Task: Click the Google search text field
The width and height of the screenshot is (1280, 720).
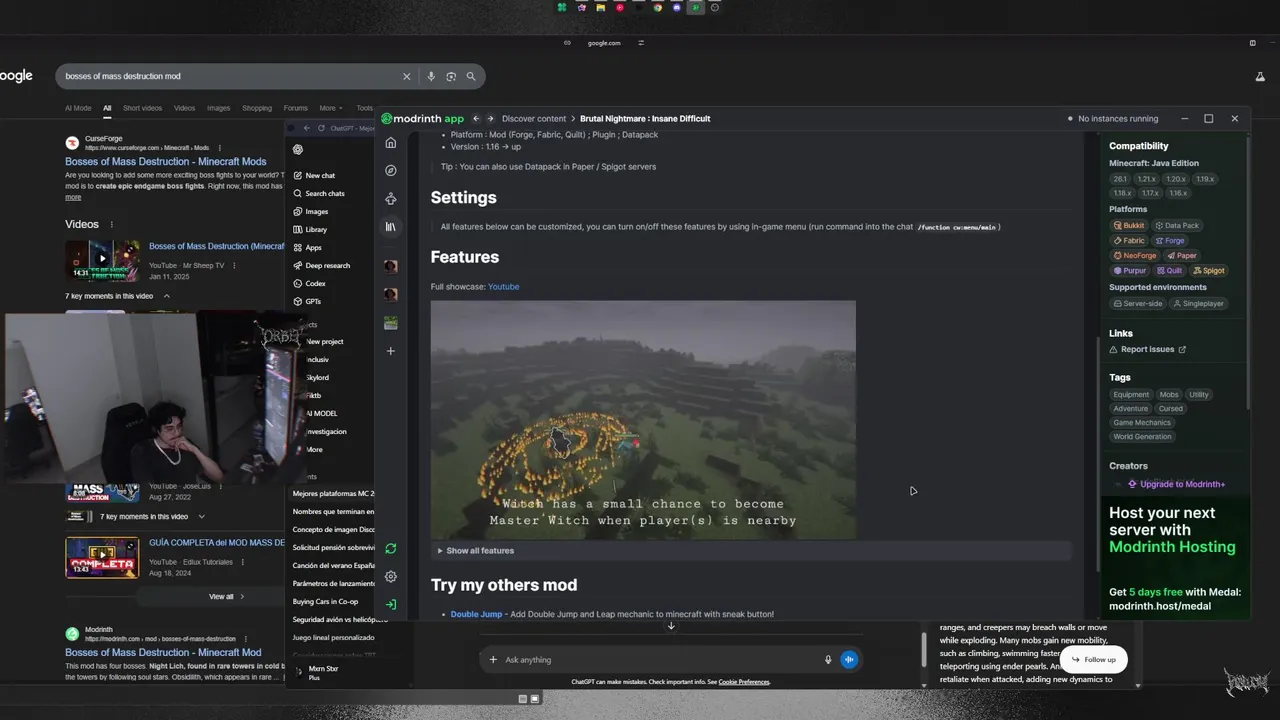Action: (x=230, y=76)
